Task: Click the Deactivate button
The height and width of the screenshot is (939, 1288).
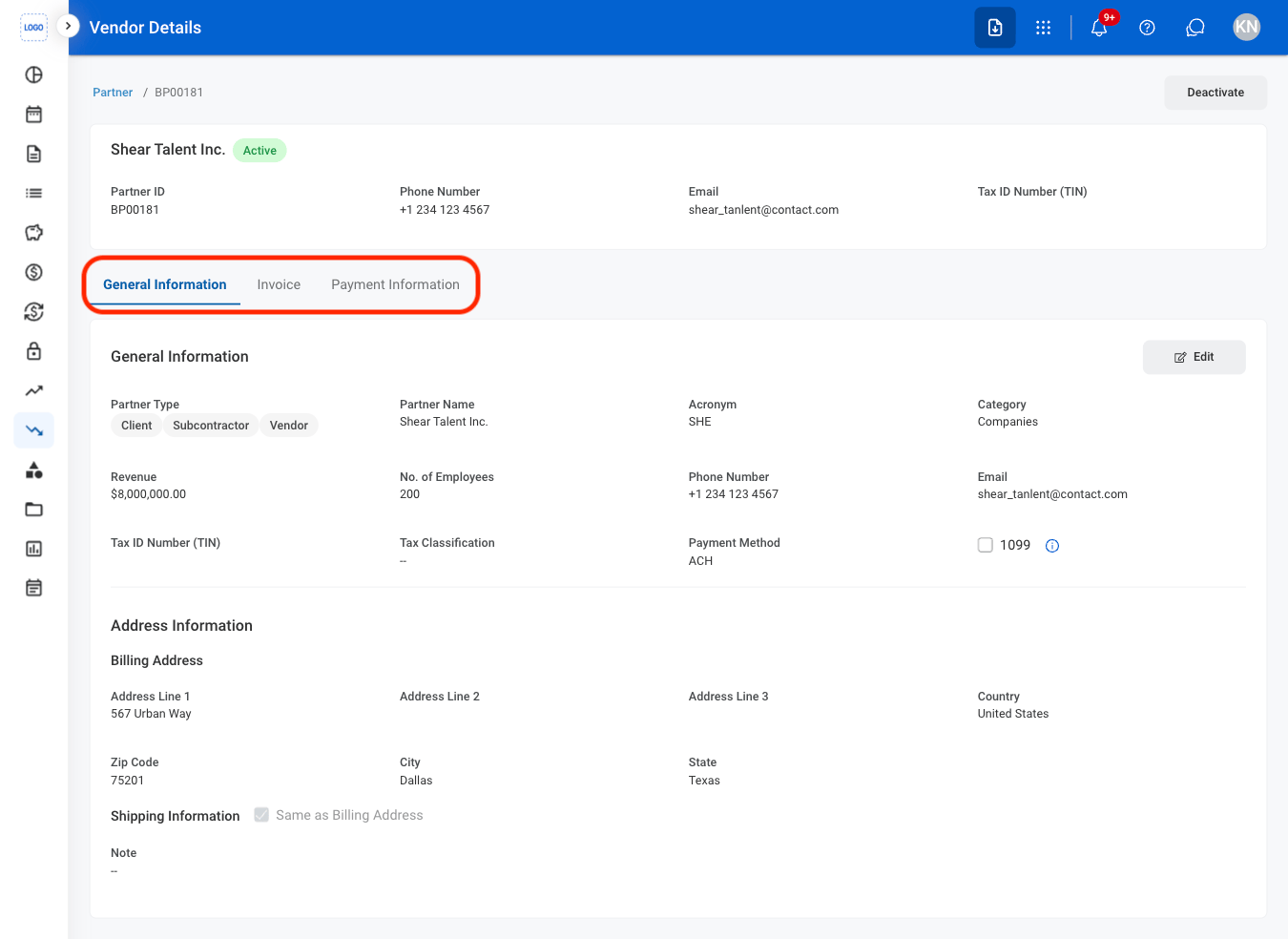Action: [1215, 93]
